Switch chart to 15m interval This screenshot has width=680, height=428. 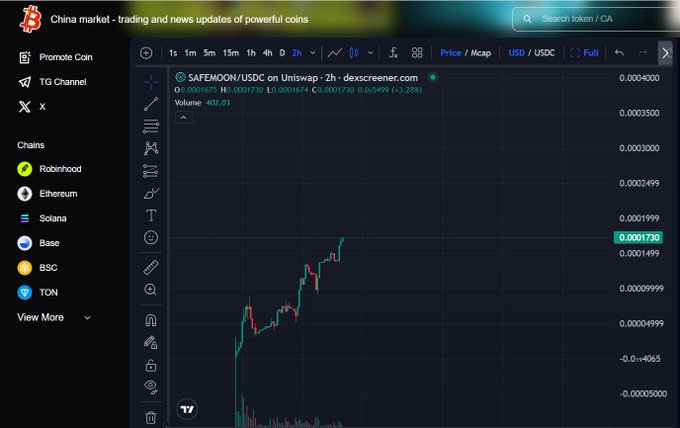coord(231,53)
